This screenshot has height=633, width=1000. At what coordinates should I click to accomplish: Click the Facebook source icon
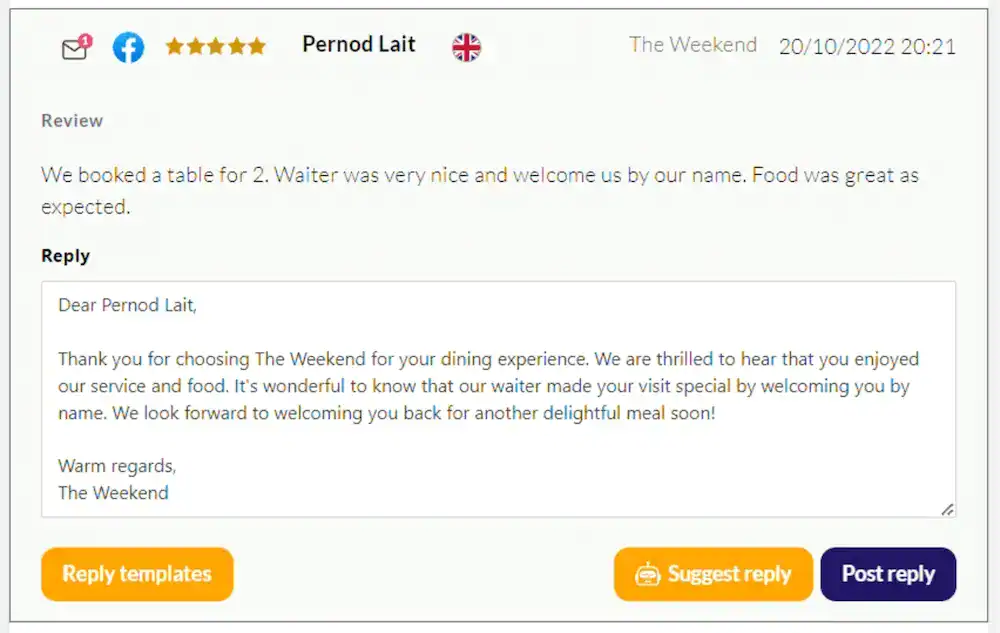click(128, 46)
